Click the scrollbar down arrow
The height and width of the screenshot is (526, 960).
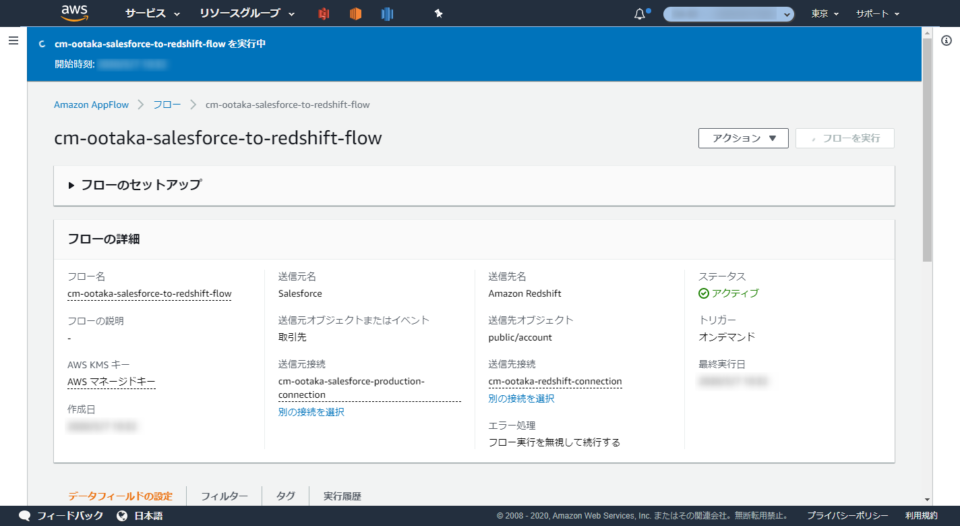pos(927,500)
